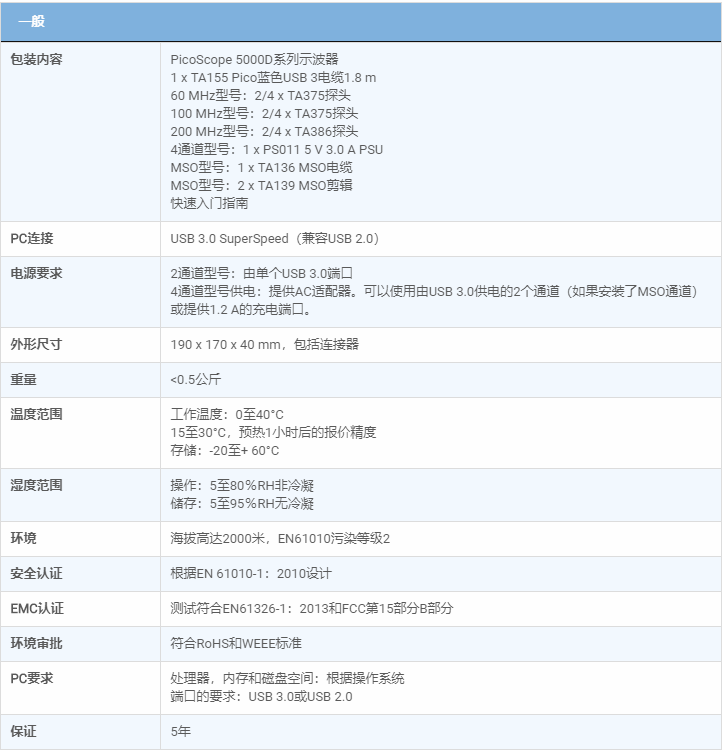Click the 重量 row label
The height and width of the screenshot is (750, 722).
click(x=24, y=379)
